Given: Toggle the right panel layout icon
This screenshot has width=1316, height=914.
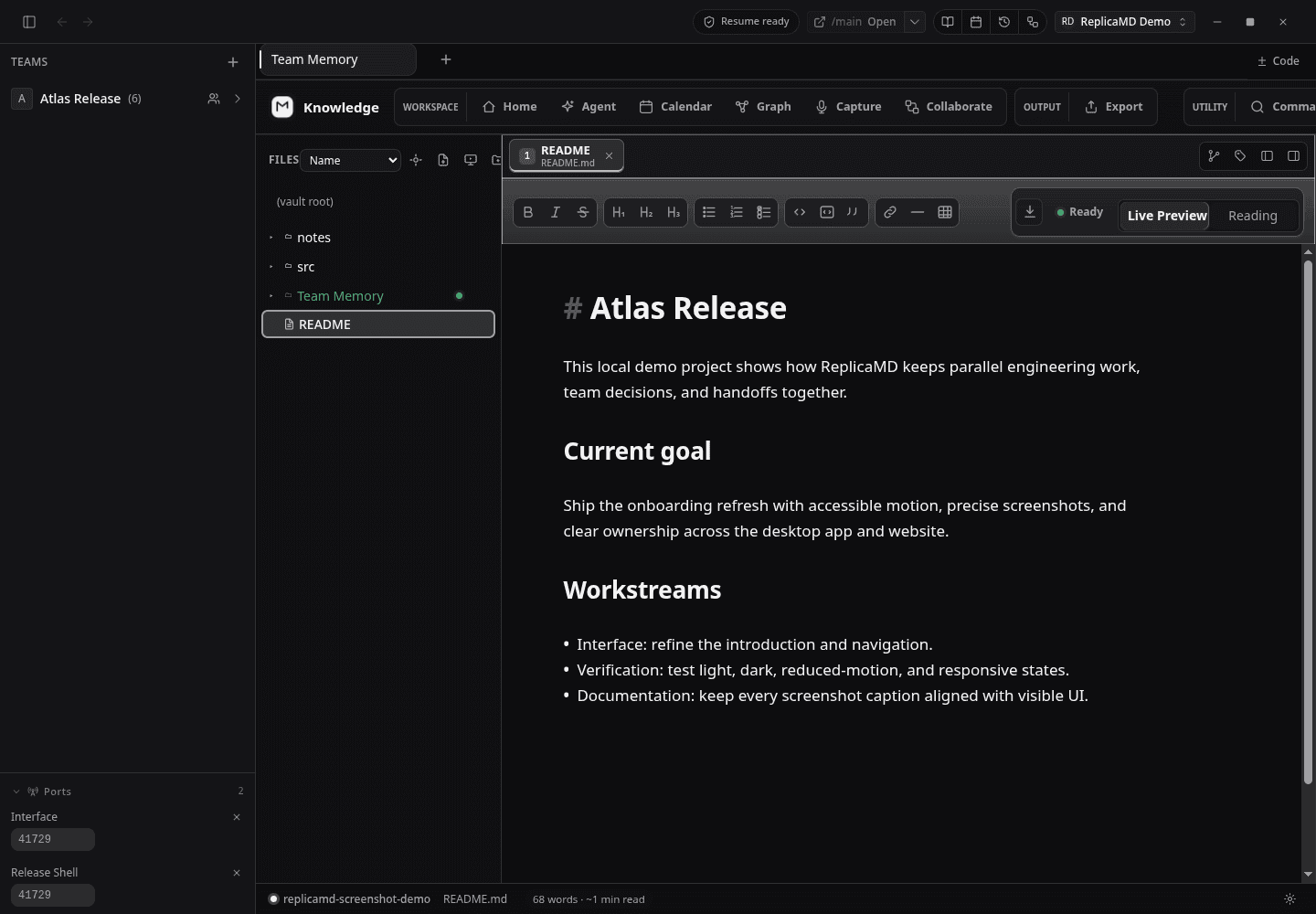Looking at the screenshot, I should click(1293, 156).
